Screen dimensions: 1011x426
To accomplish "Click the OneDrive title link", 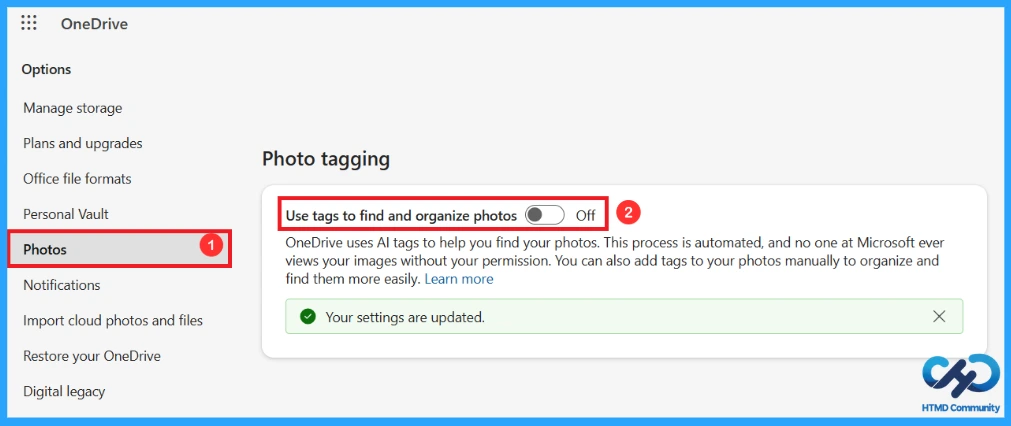I will click(94, 24).
